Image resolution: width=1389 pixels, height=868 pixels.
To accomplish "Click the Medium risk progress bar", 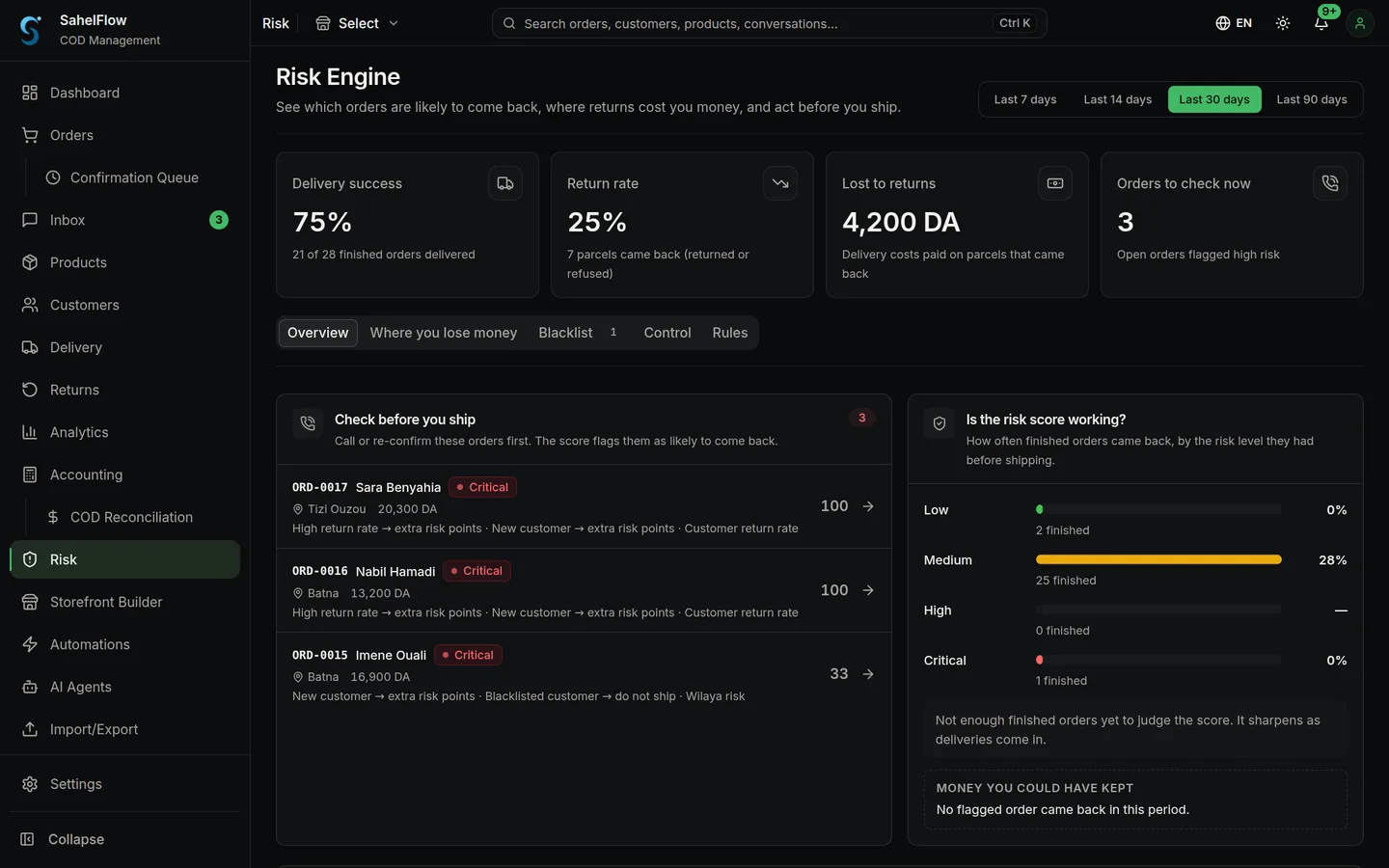I will click(x=1158, y=559).
